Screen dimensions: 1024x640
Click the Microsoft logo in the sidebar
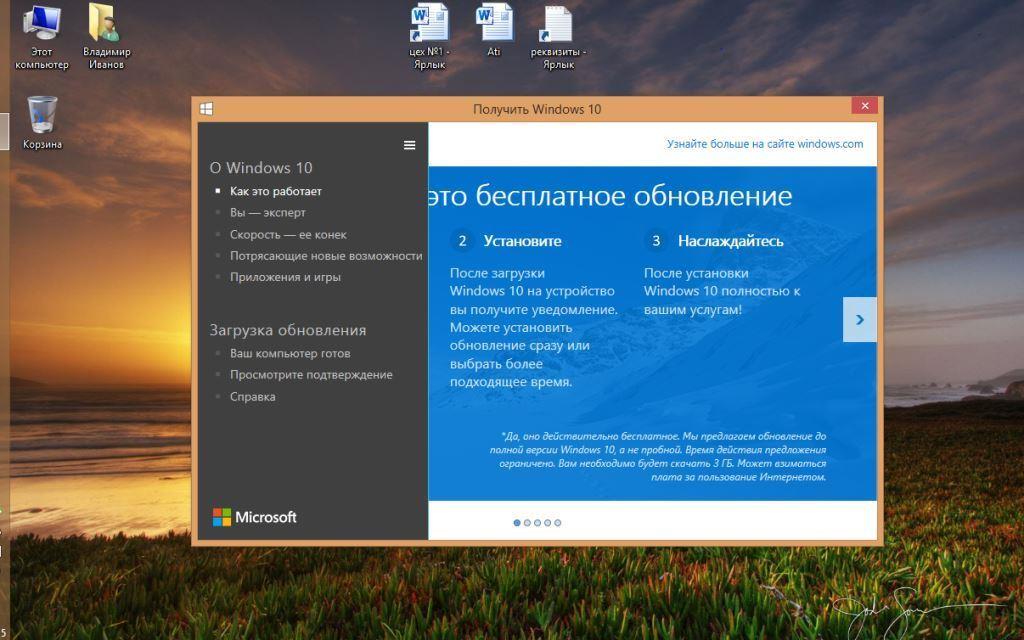(255, 517)
